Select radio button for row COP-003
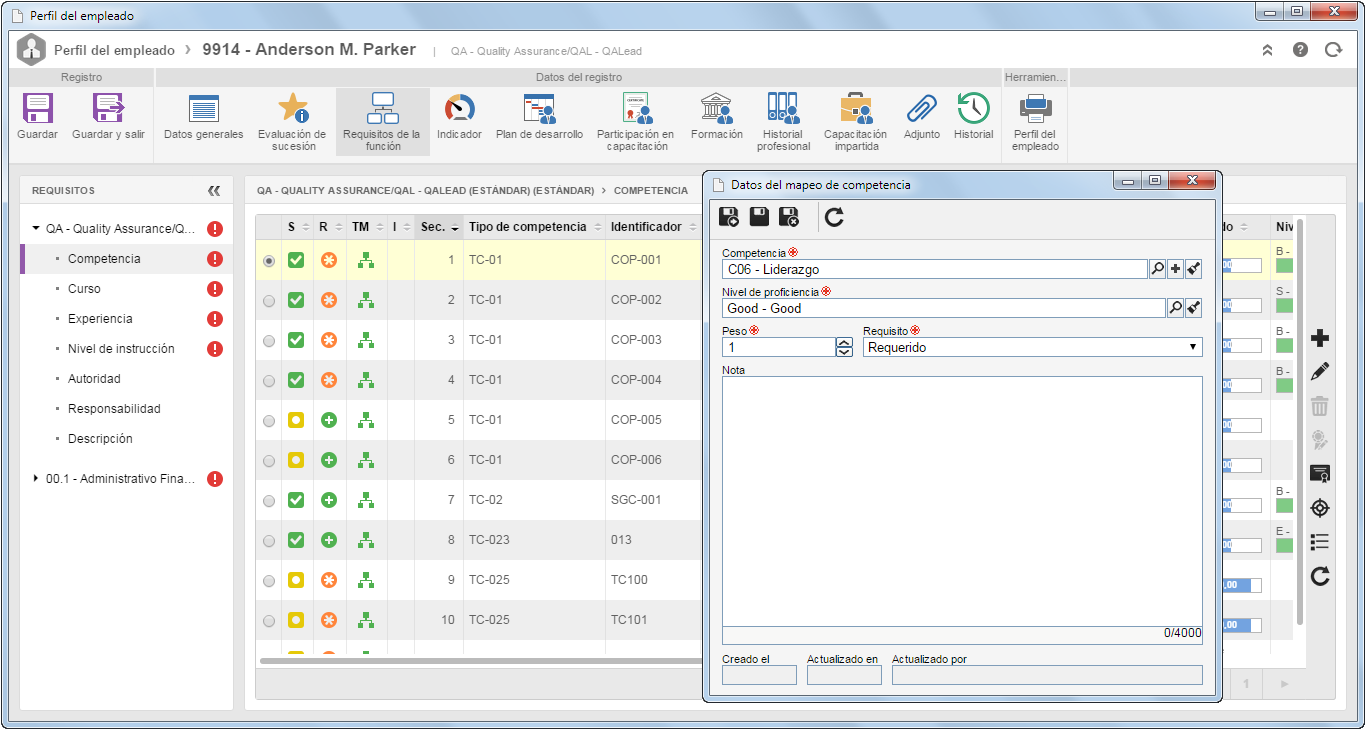This screenshot has height=730, width=1366. point(269,340)
